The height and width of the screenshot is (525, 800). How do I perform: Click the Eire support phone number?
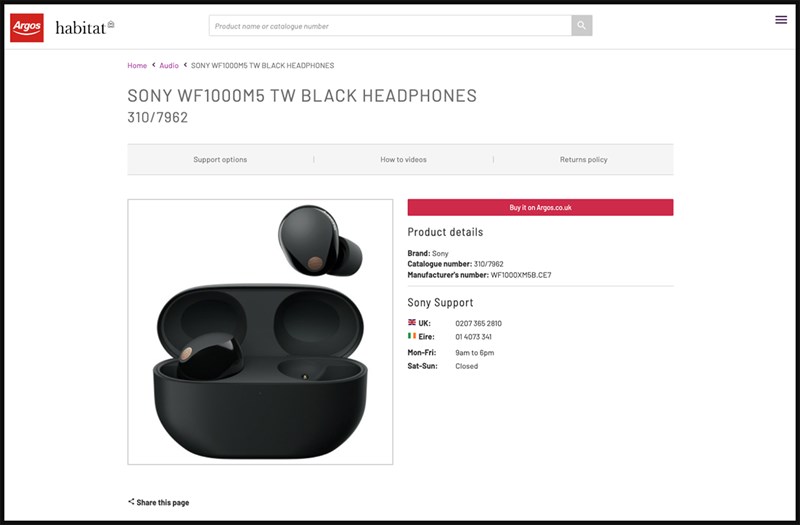click(473, 337)
